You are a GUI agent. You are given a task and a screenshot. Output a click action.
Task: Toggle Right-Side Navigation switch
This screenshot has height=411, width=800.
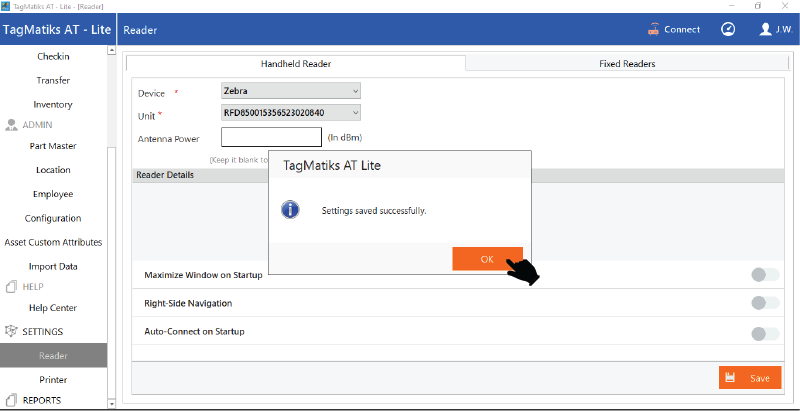click(764, 303)
